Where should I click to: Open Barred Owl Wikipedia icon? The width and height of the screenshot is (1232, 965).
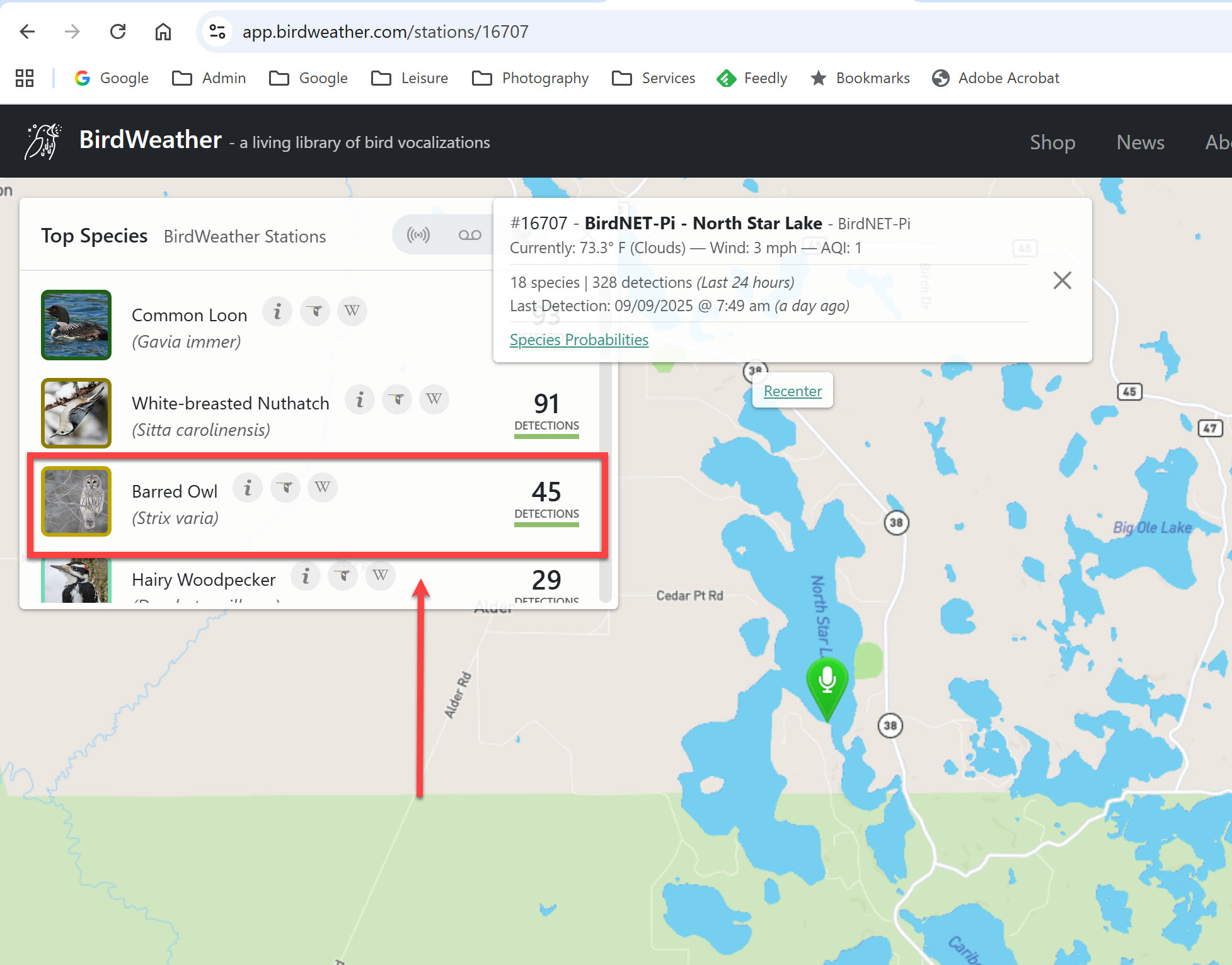[x=322, y=488]
